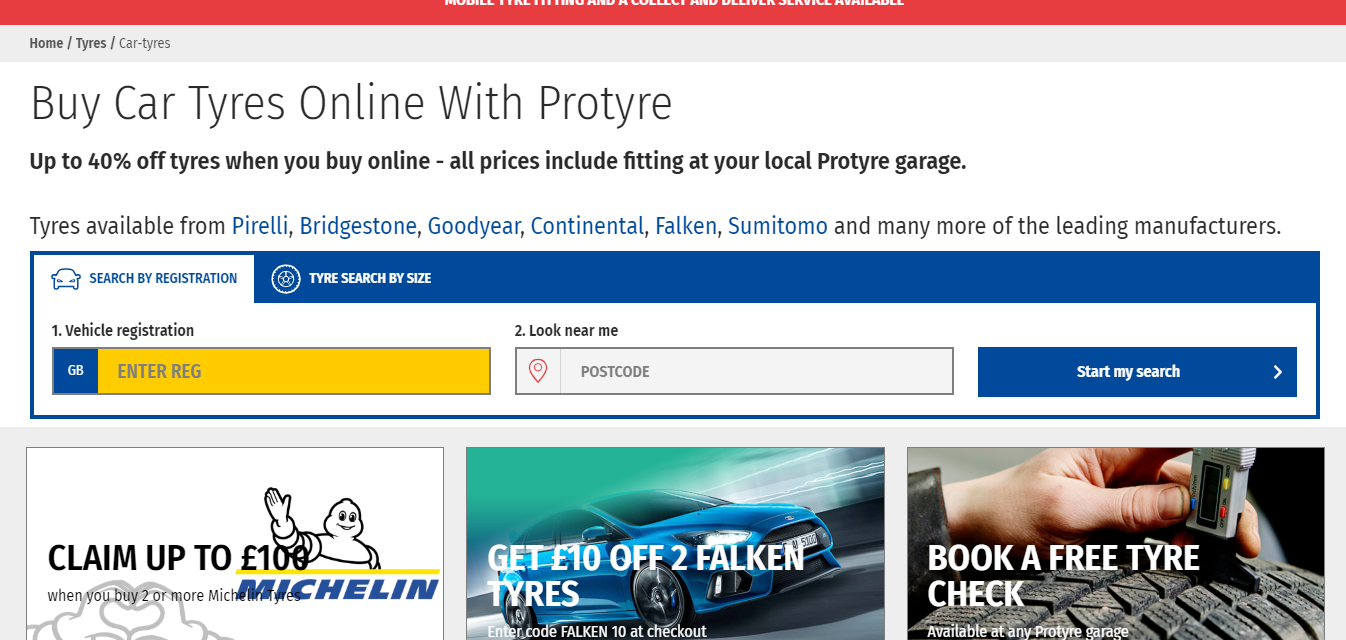This screenshot has width=1346, height=640.
Task: Switch to Search by Registration tab
Action: [144, 279]
